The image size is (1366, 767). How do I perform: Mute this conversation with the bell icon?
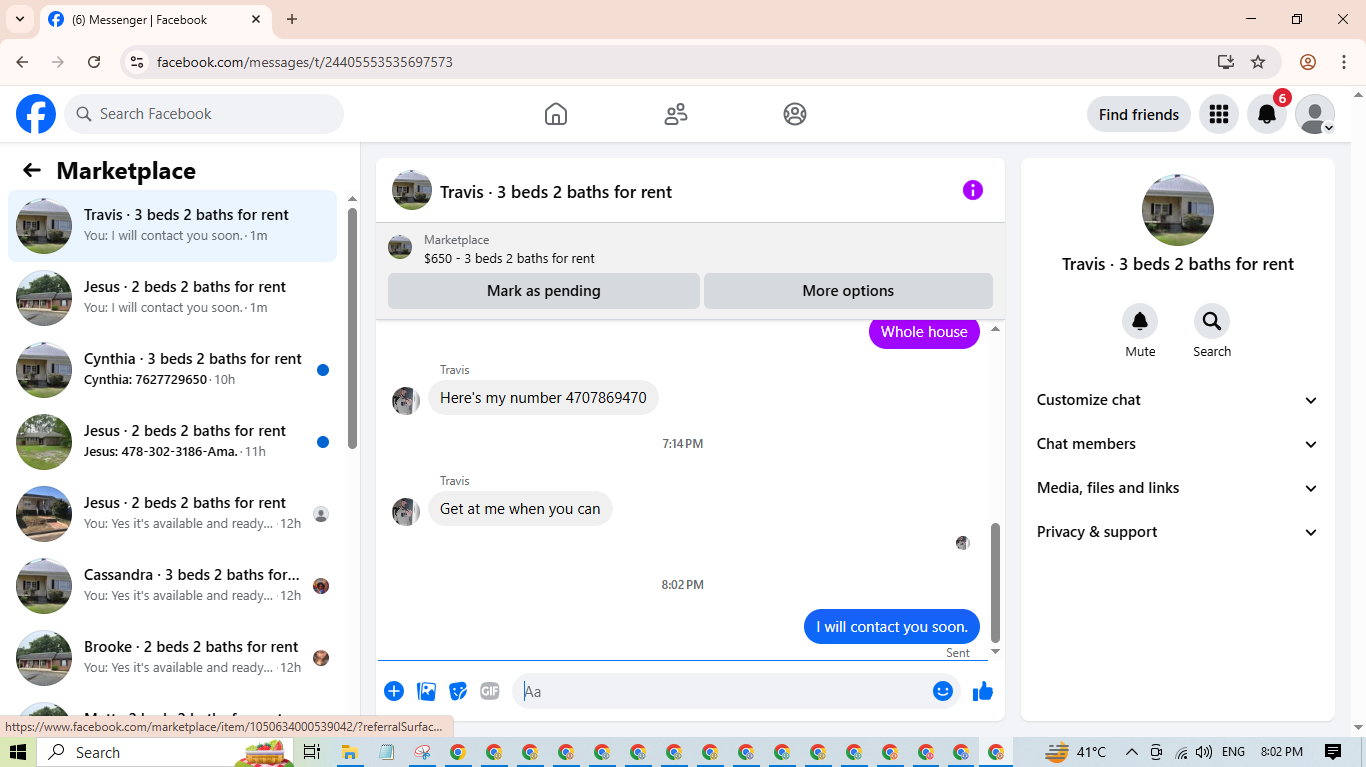(x=1140, y=321)
